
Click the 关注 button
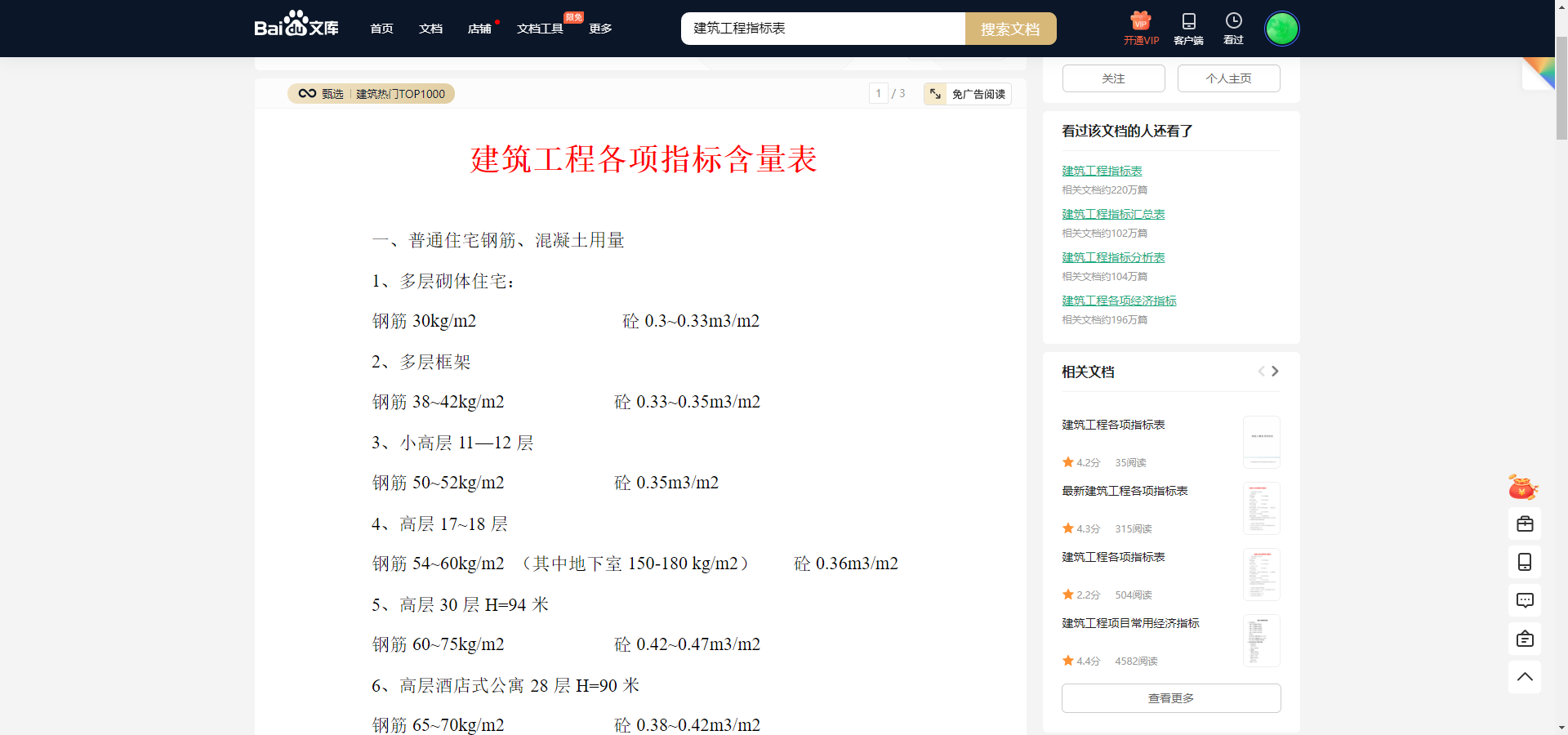tap(1113, 78)
